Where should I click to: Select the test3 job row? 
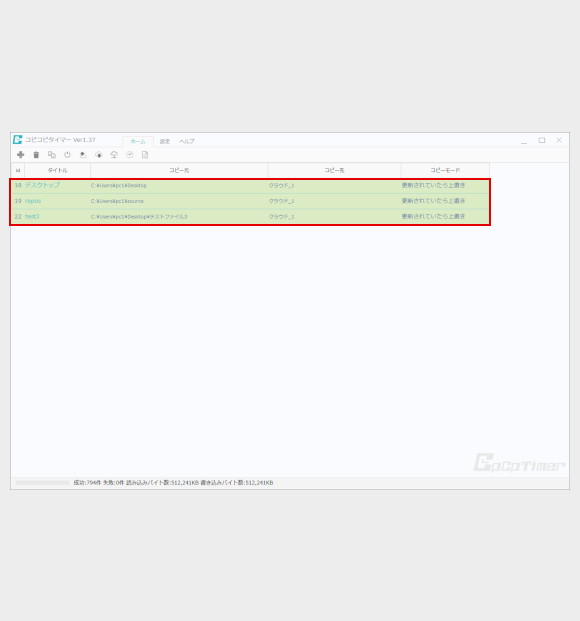[x=250, y=217]
